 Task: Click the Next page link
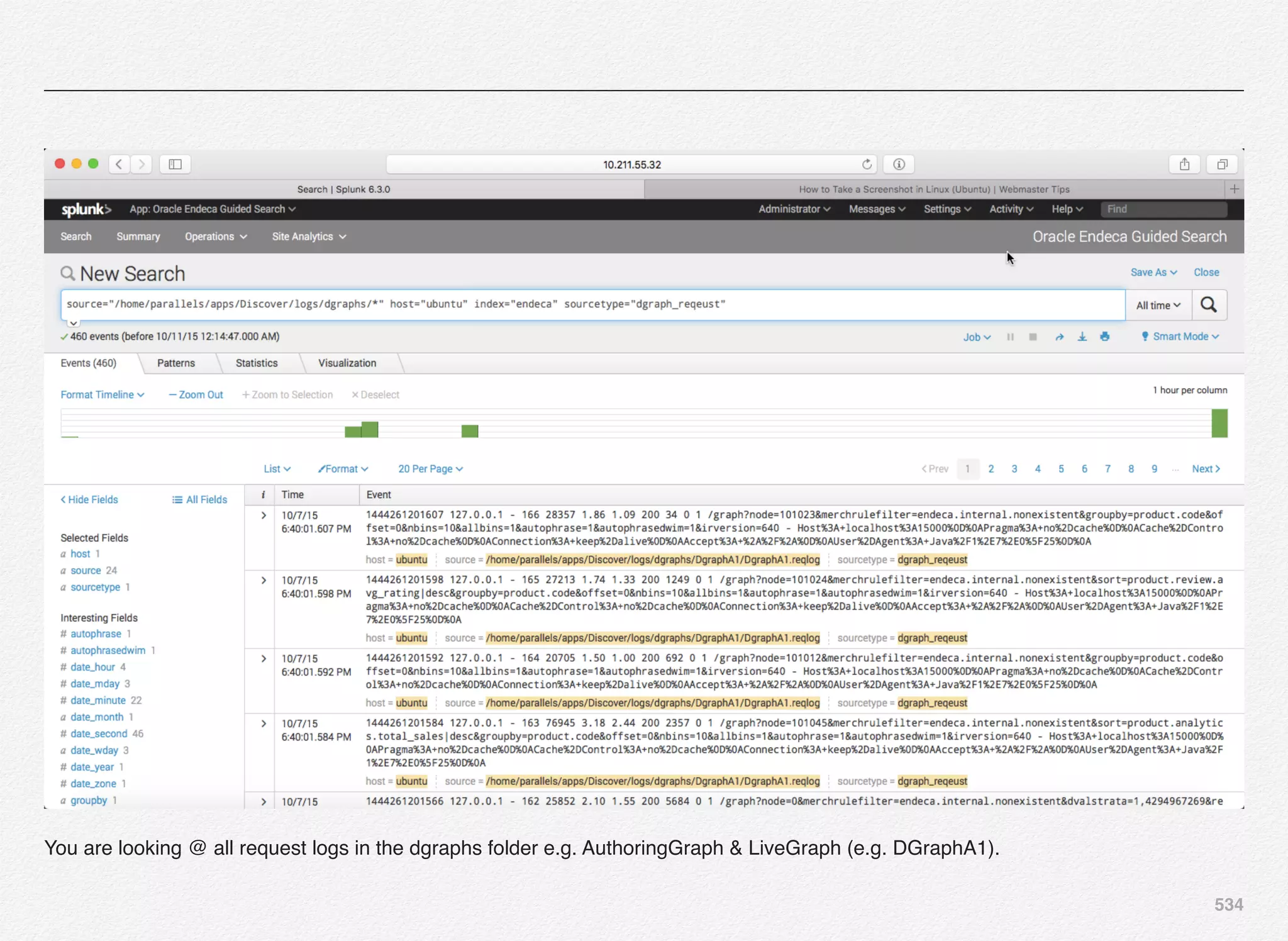coord(1206,469)
